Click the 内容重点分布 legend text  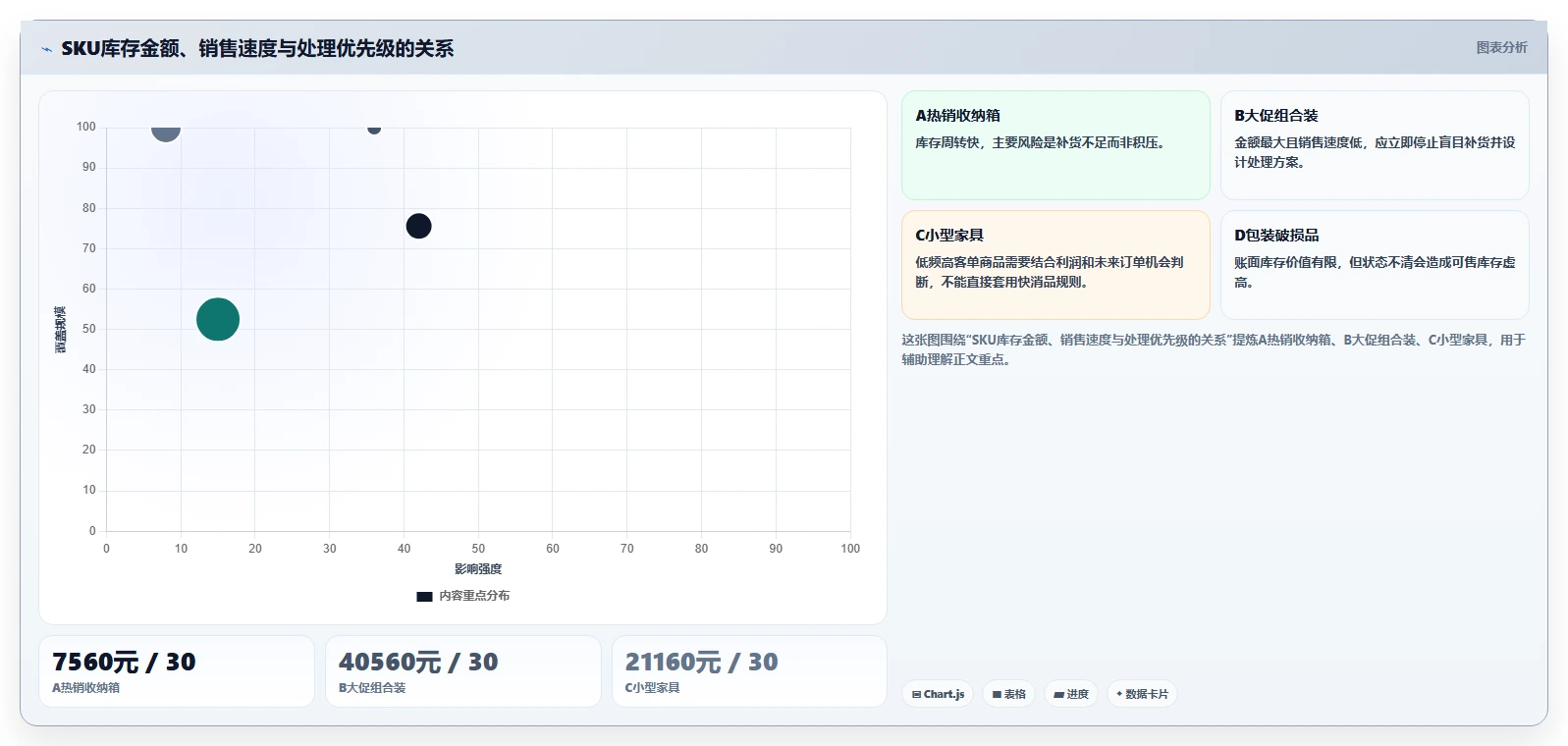click(474, 596)
